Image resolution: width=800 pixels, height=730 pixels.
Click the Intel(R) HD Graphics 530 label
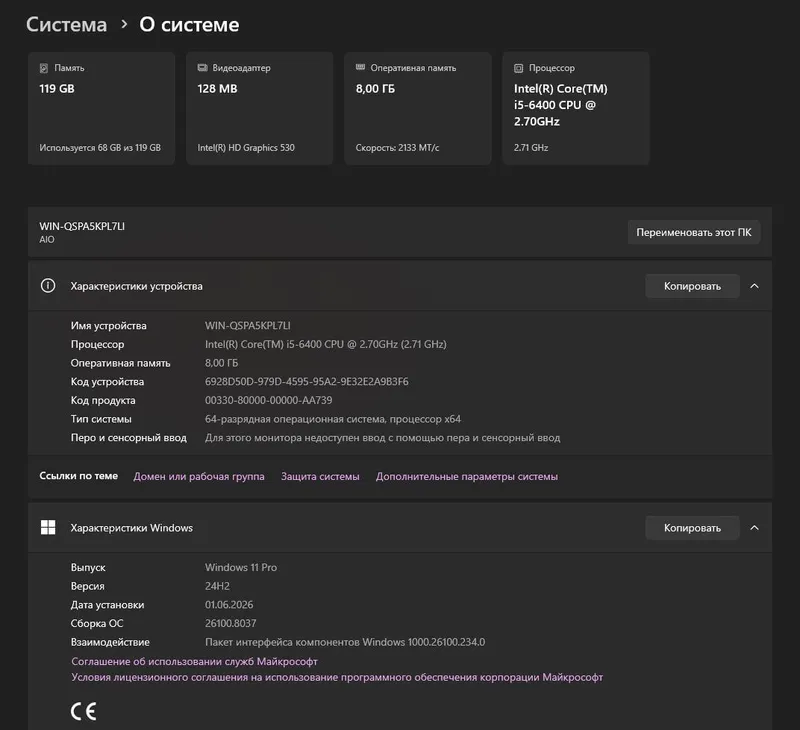pos(246,147)
